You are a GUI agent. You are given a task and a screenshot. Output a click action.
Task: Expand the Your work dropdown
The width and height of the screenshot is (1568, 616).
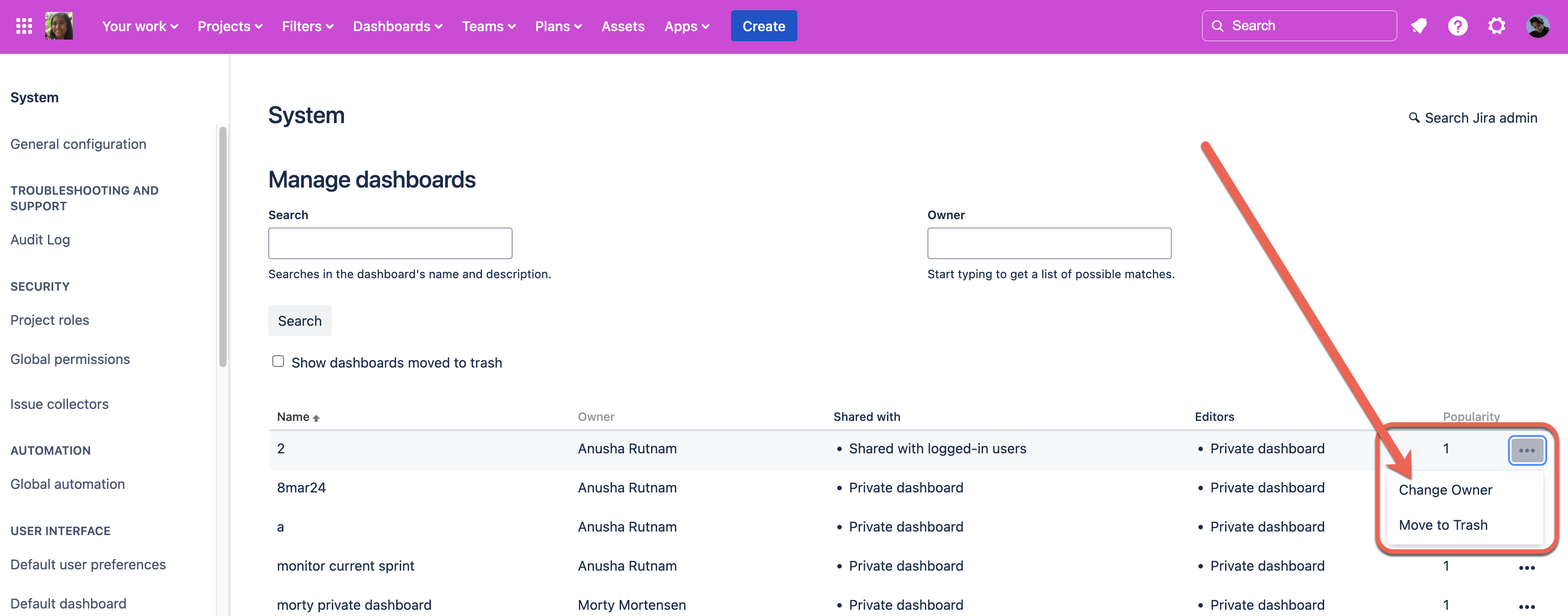pos(139,26)
